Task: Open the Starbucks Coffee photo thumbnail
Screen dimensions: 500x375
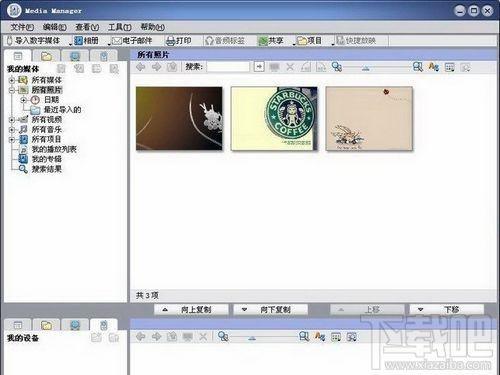Action: 274,118
